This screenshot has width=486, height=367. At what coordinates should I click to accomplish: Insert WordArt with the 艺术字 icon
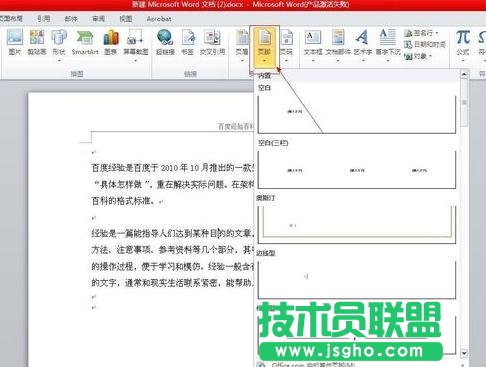coord(363,42)
